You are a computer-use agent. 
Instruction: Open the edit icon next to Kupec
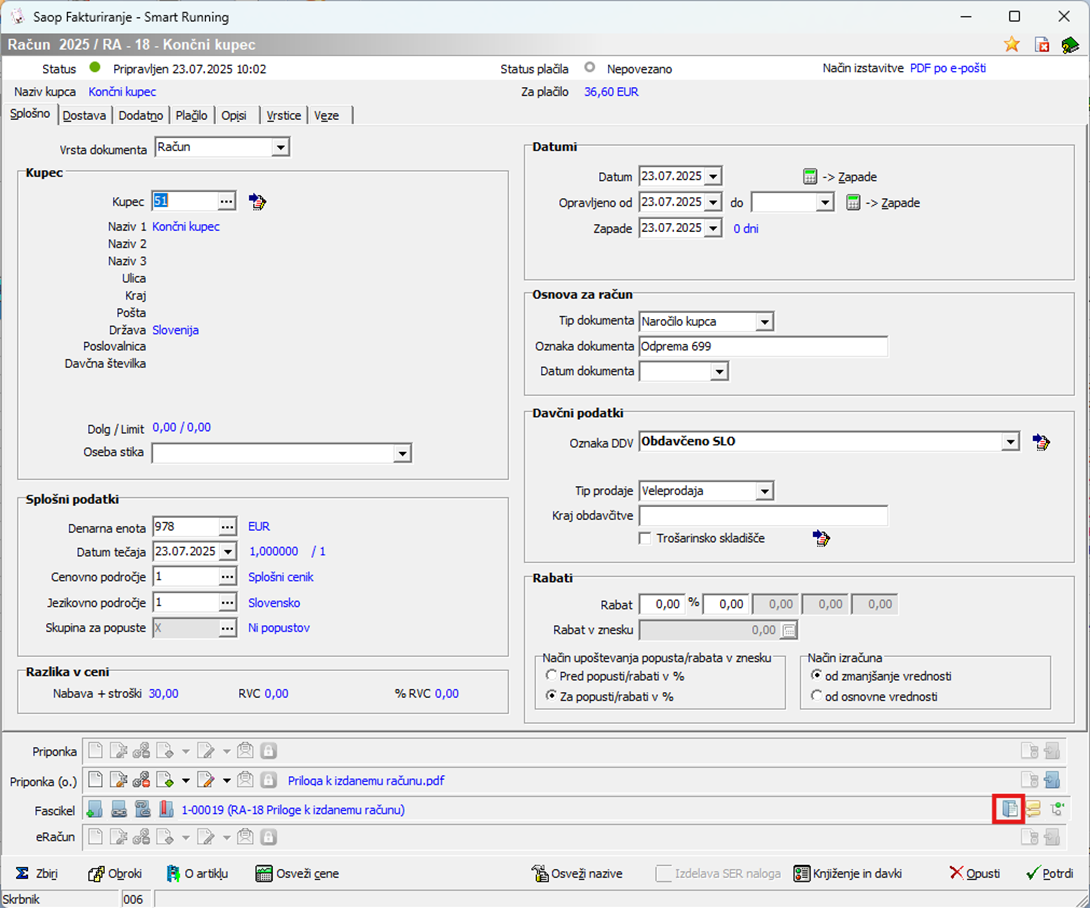tap(258, 202)
